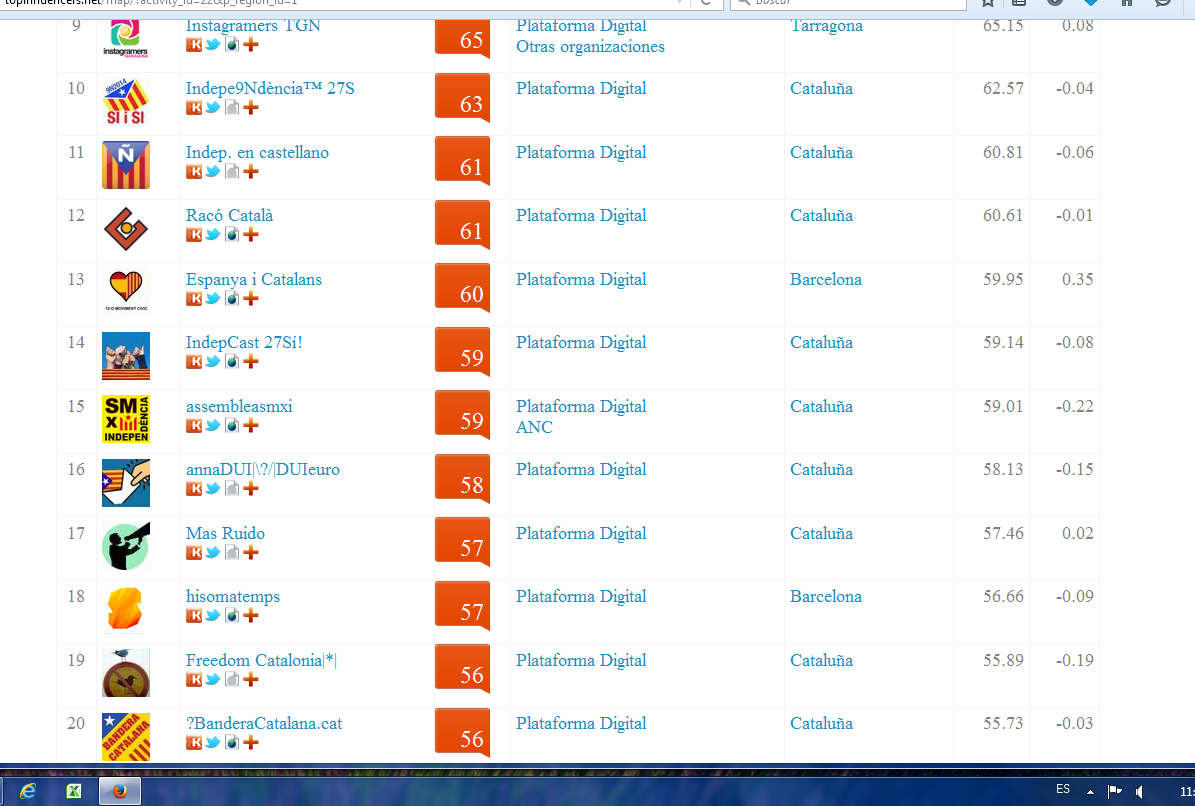Click Otras organizaciones link for Instagramers TGN

(x=590, y=47)
